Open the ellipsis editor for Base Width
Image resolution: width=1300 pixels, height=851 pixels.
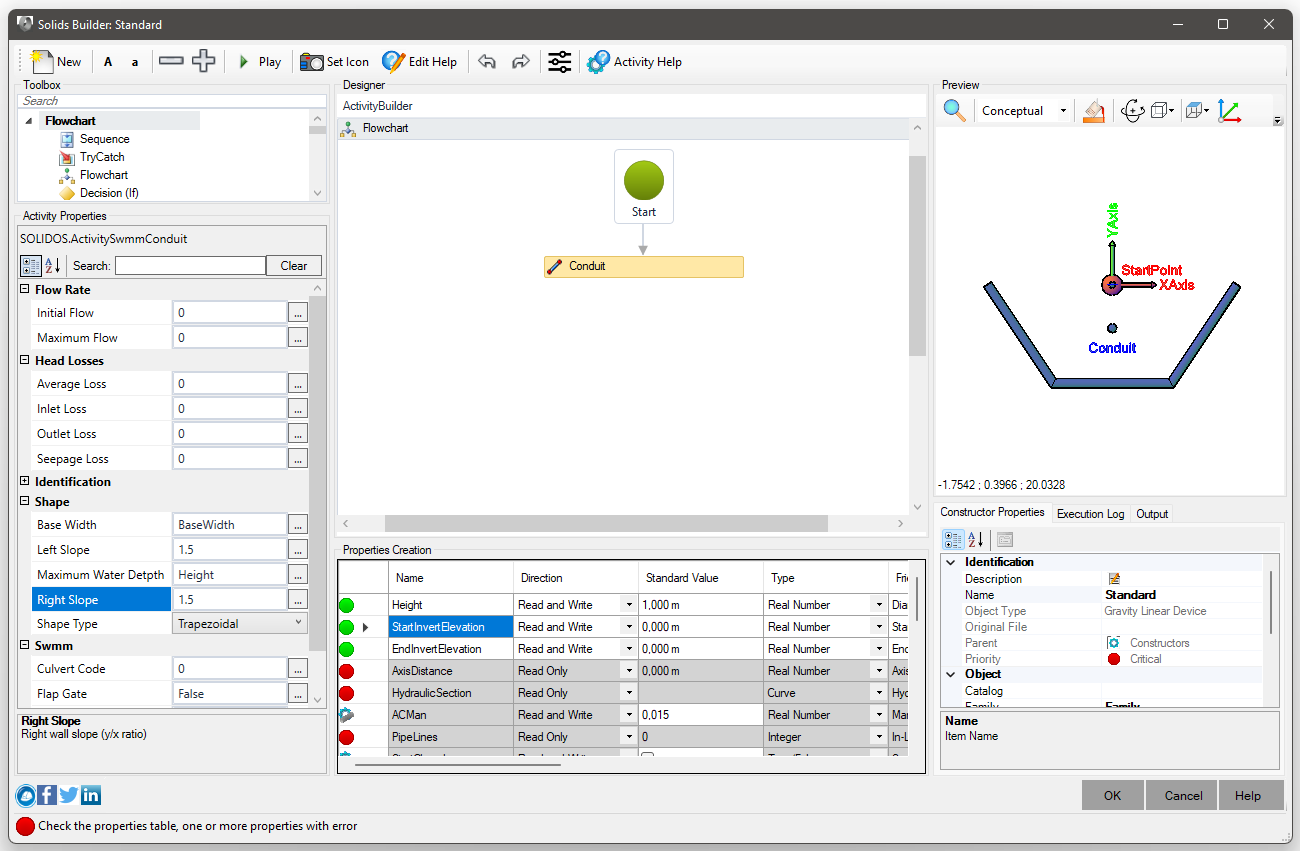pyautogui.click(x=298, y=525)
